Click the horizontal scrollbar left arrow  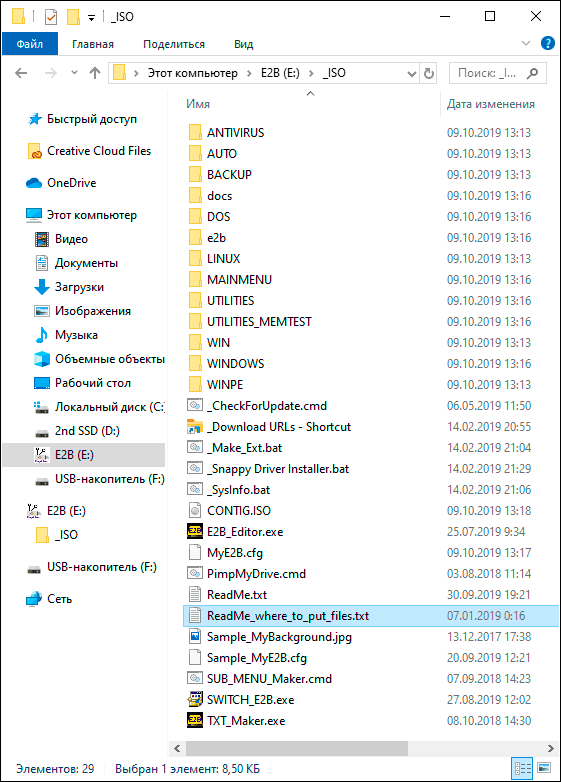(177, 748)
